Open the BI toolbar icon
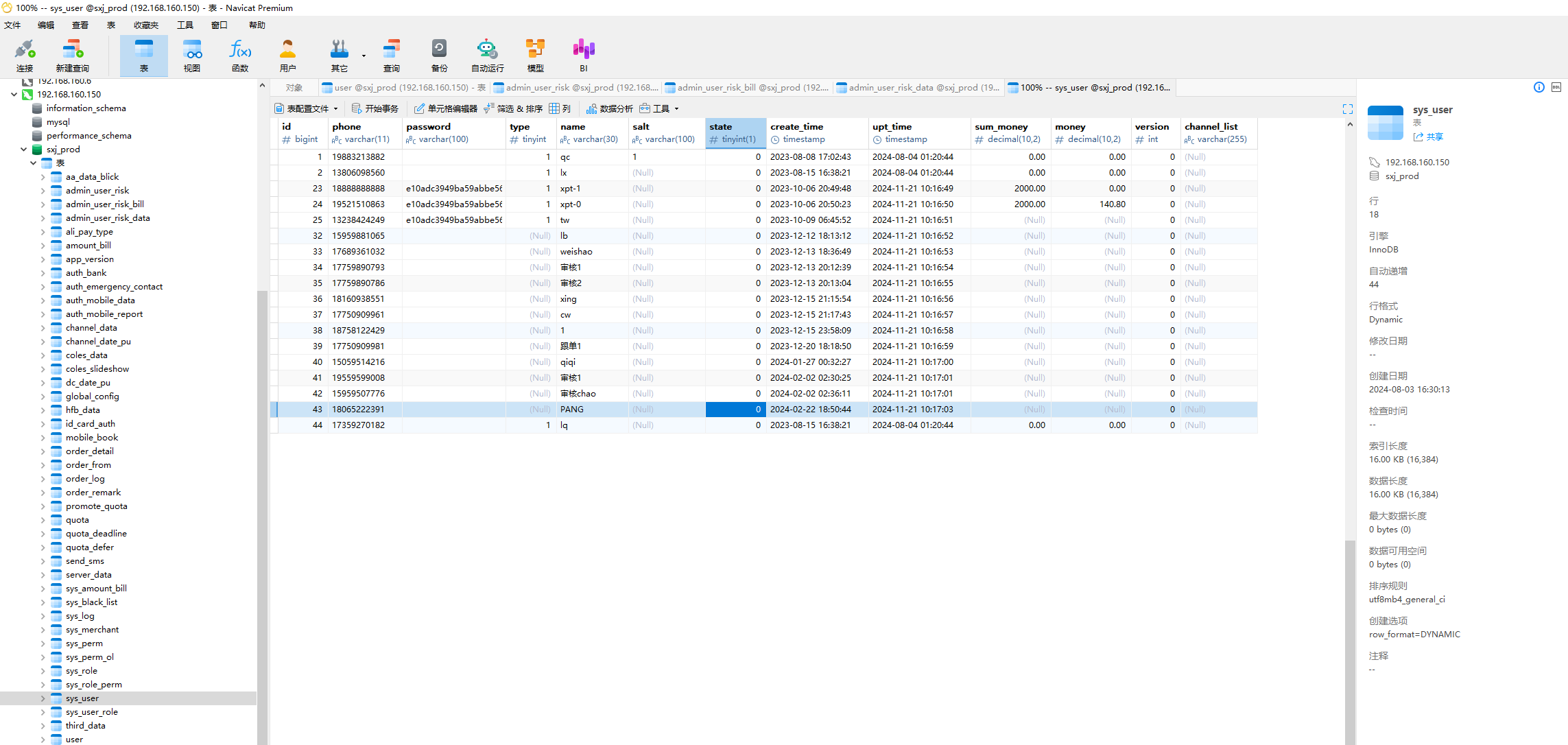The height and width of the screenshot is (745, 1568). pyautogui.click(x=584, y=56)
